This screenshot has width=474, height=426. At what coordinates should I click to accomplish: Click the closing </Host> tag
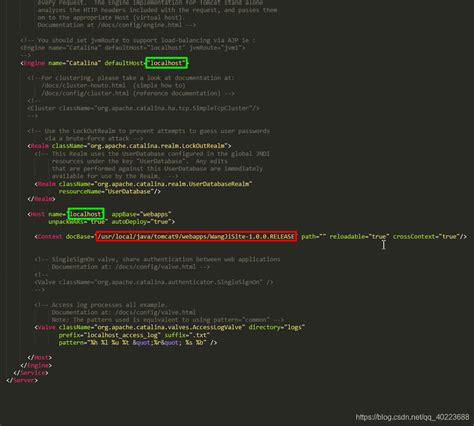(40, 358)
